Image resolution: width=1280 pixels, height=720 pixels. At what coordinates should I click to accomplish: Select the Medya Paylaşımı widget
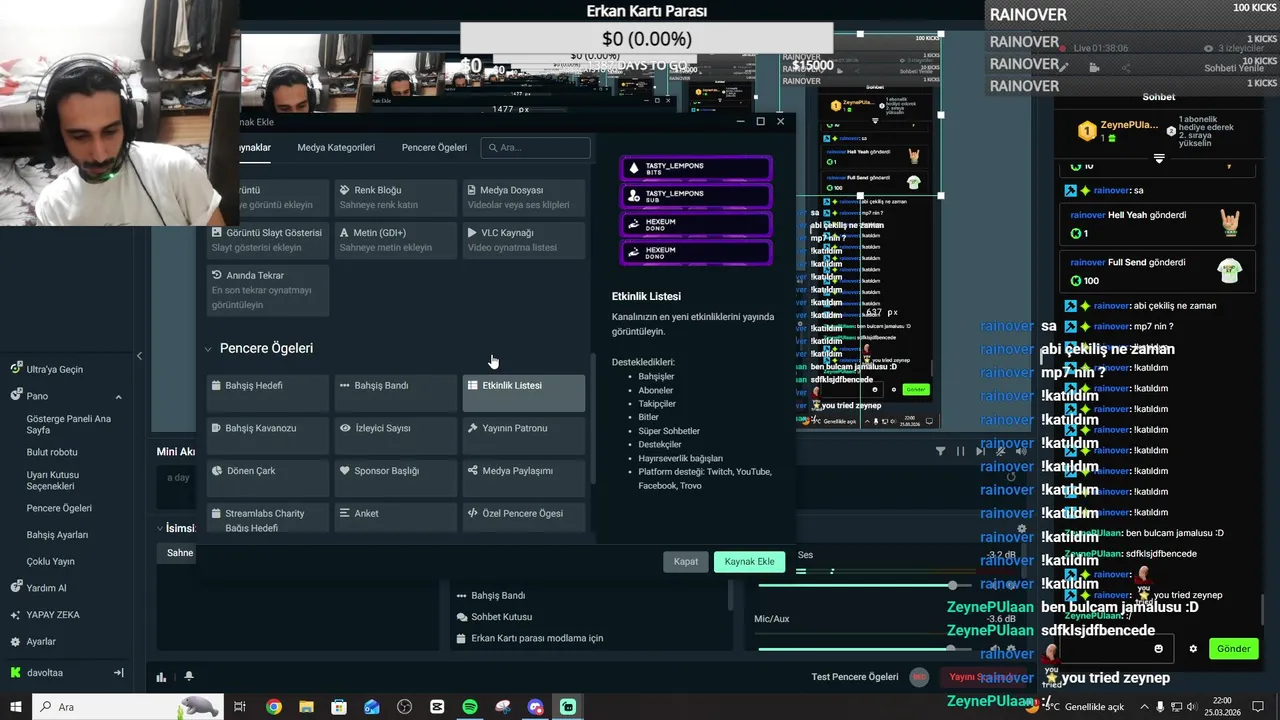[x=523, y=479]
